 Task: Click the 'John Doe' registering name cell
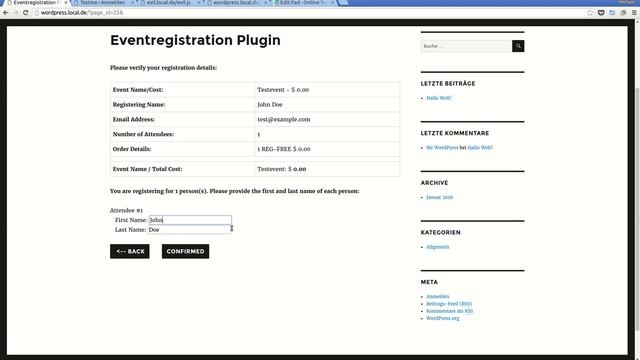(x=327, y=104)
